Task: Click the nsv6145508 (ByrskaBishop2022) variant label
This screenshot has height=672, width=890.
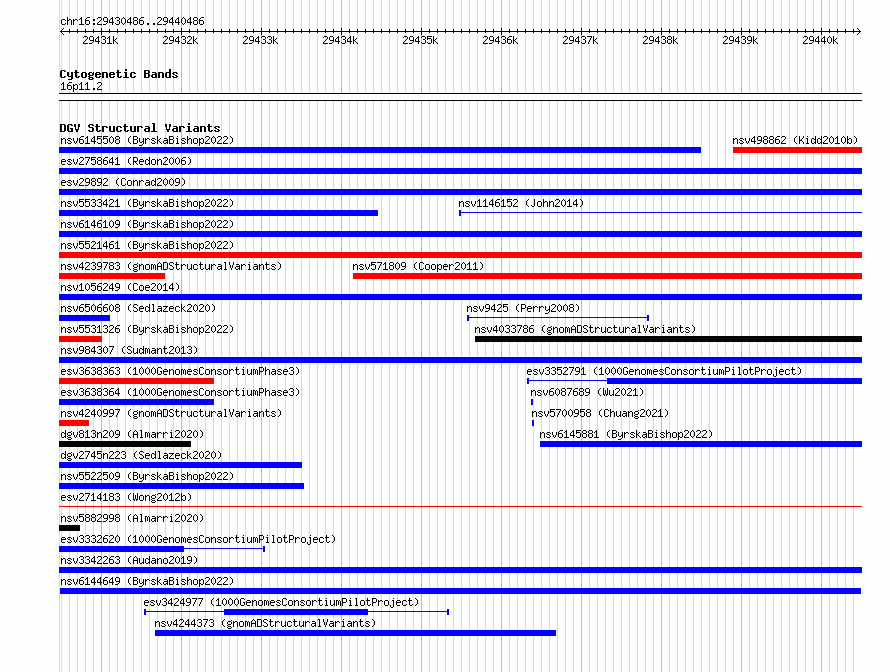Action: coord(147,140)
